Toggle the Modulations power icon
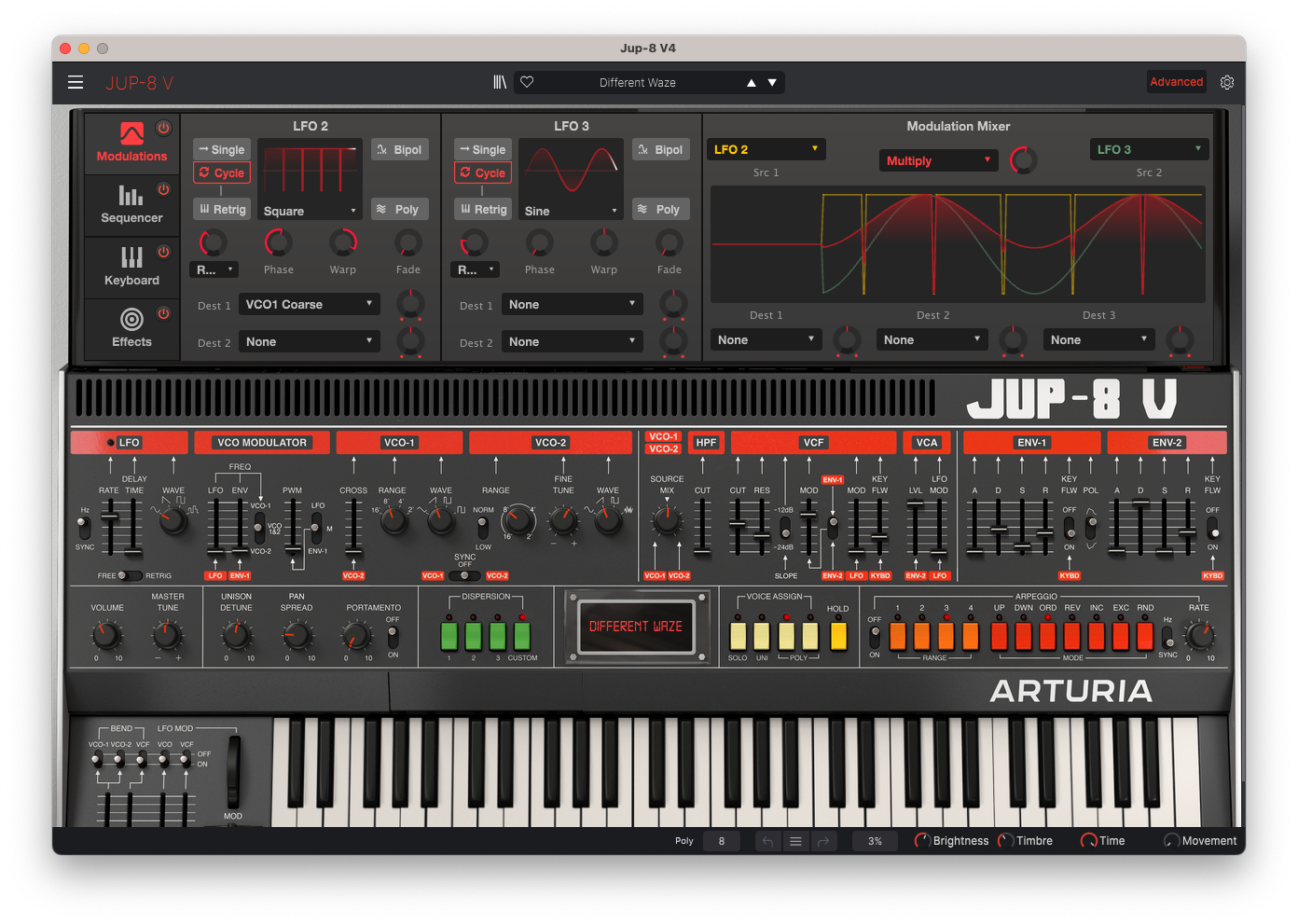 [163, 128]
